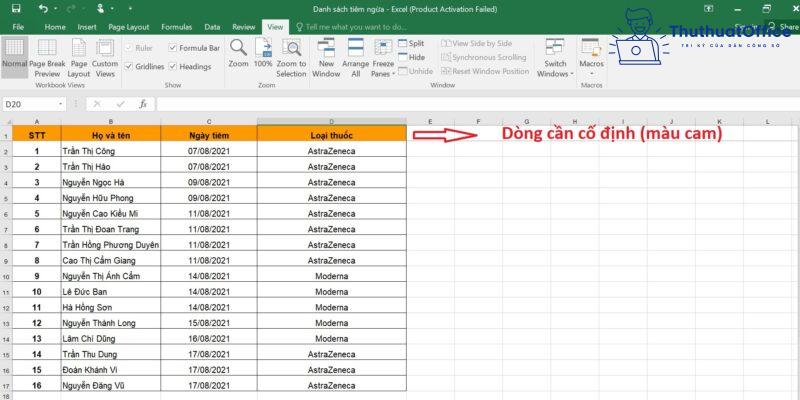Switch to Page Break Preview
The width and height of the screenshot is (800, 400).
pos(47,56)
